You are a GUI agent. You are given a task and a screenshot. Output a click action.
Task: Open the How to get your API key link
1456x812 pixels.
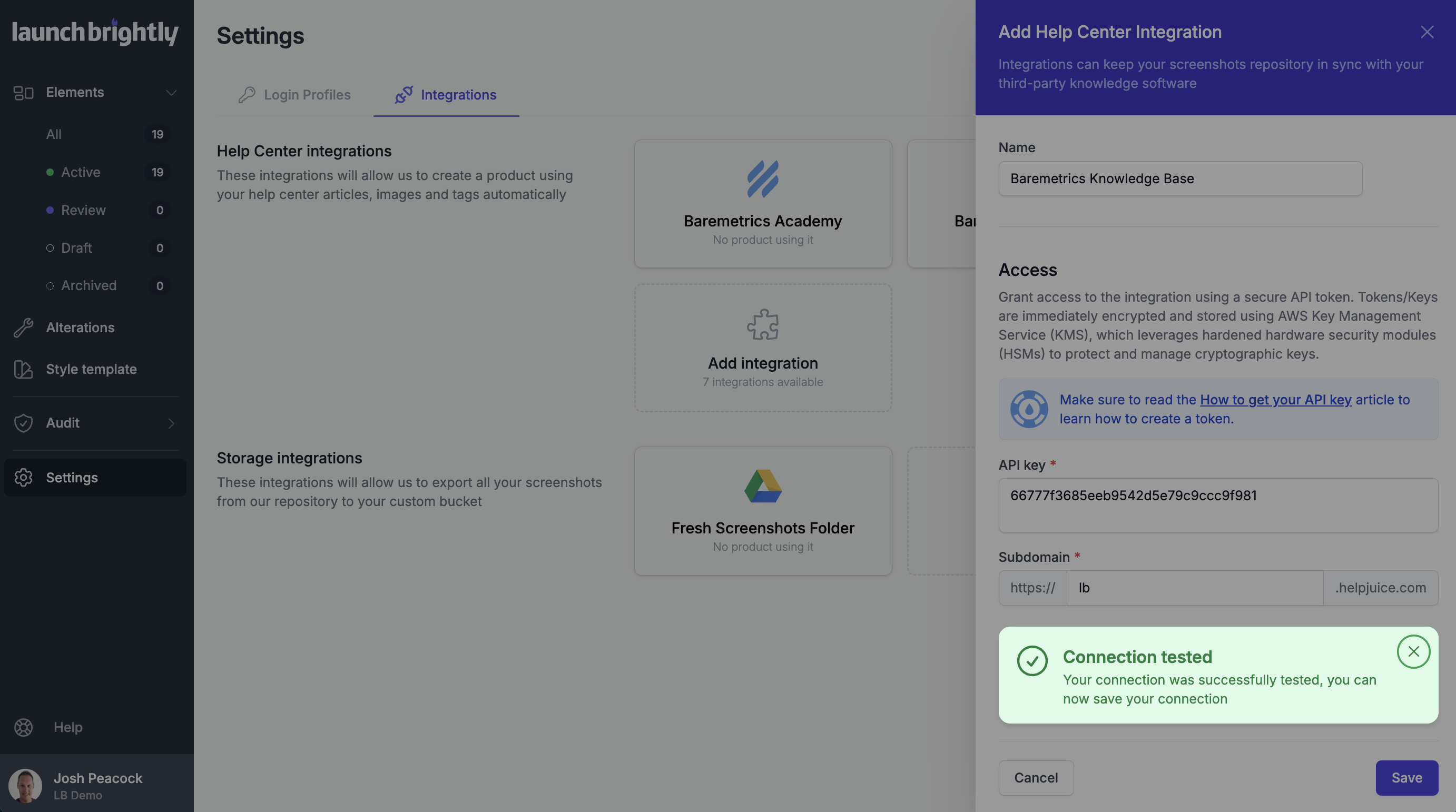(x=1276, y=400)
